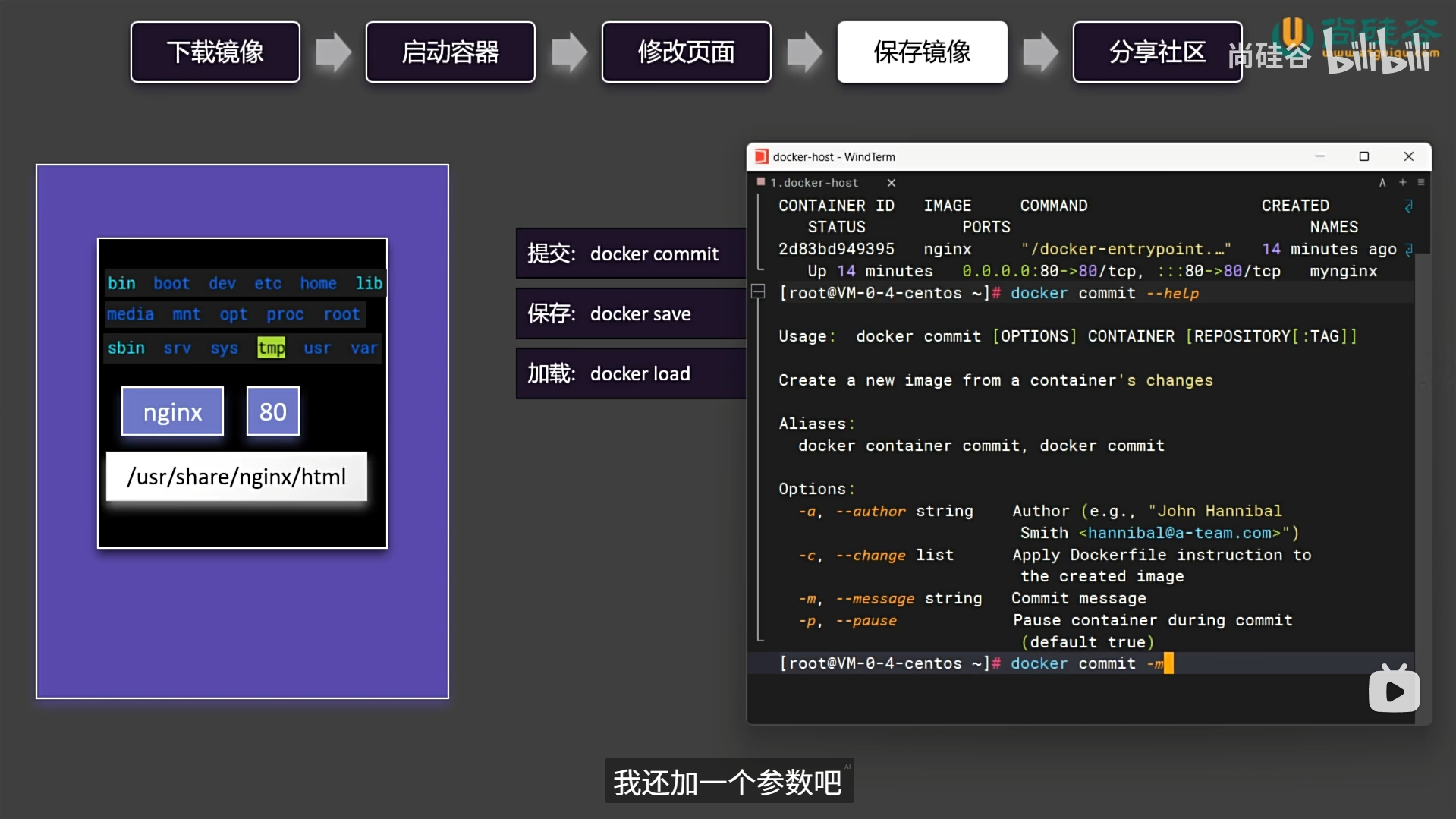The height and width of the screenshot is (819, 1456).
Task: Click the bilibili play button overlay
Action: (x=1394, y=688)
